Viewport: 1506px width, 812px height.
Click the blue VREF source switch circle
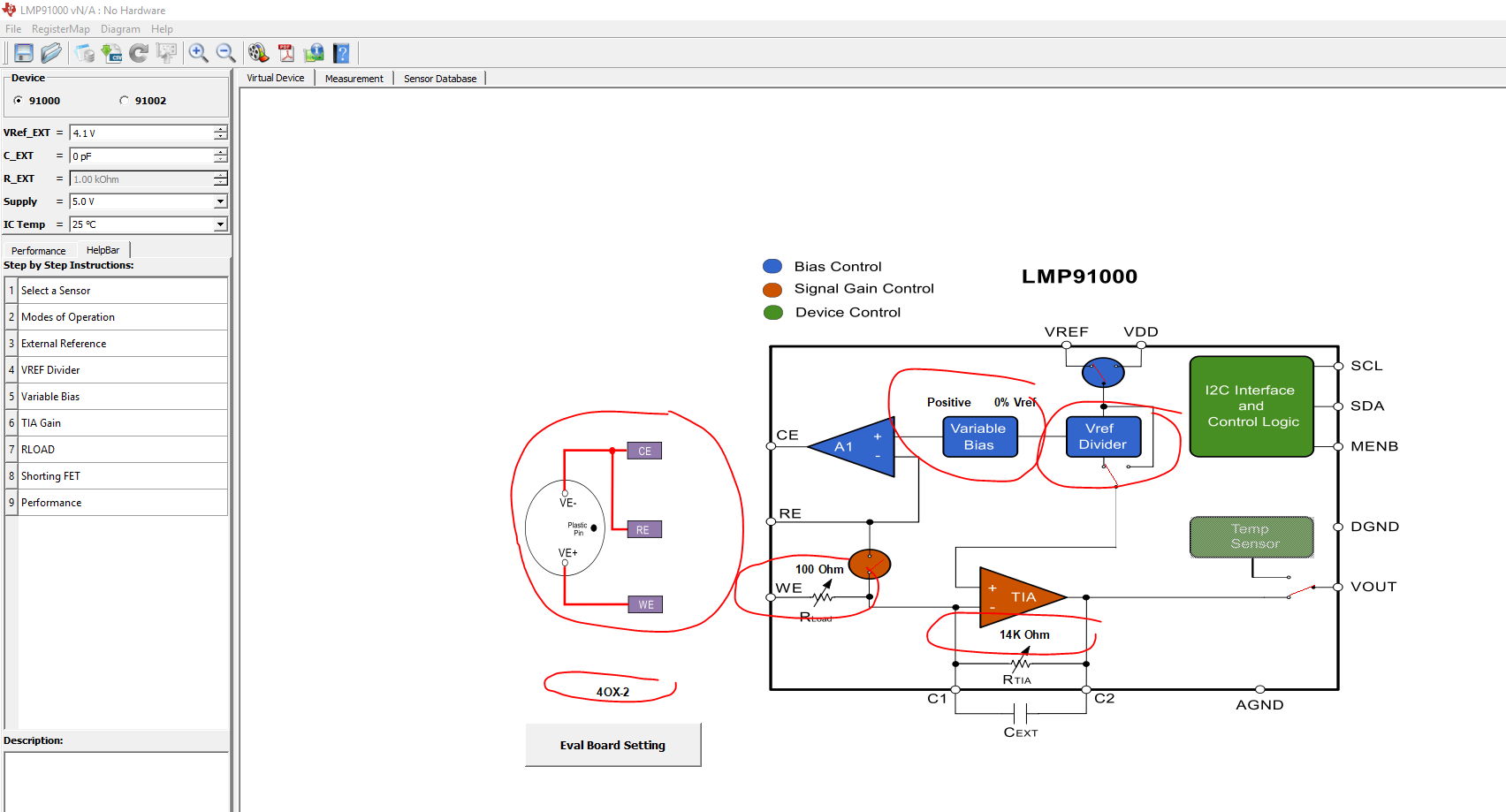coord(1103,373)
